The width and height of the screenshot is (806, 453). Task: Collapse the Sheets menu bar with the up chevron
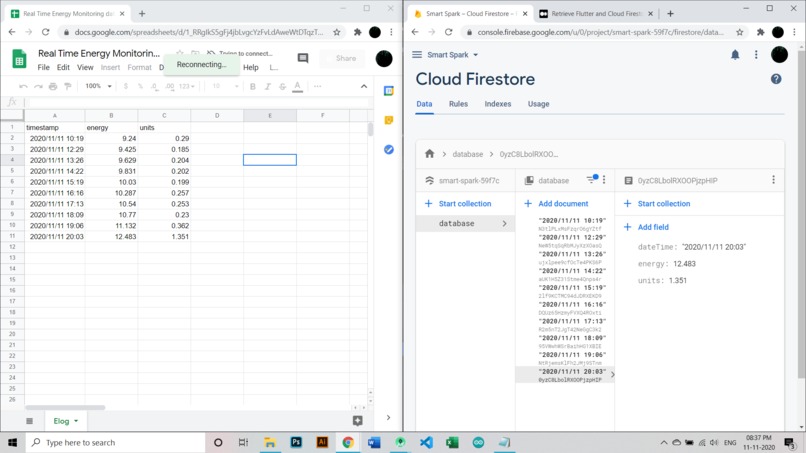(364, 86)
